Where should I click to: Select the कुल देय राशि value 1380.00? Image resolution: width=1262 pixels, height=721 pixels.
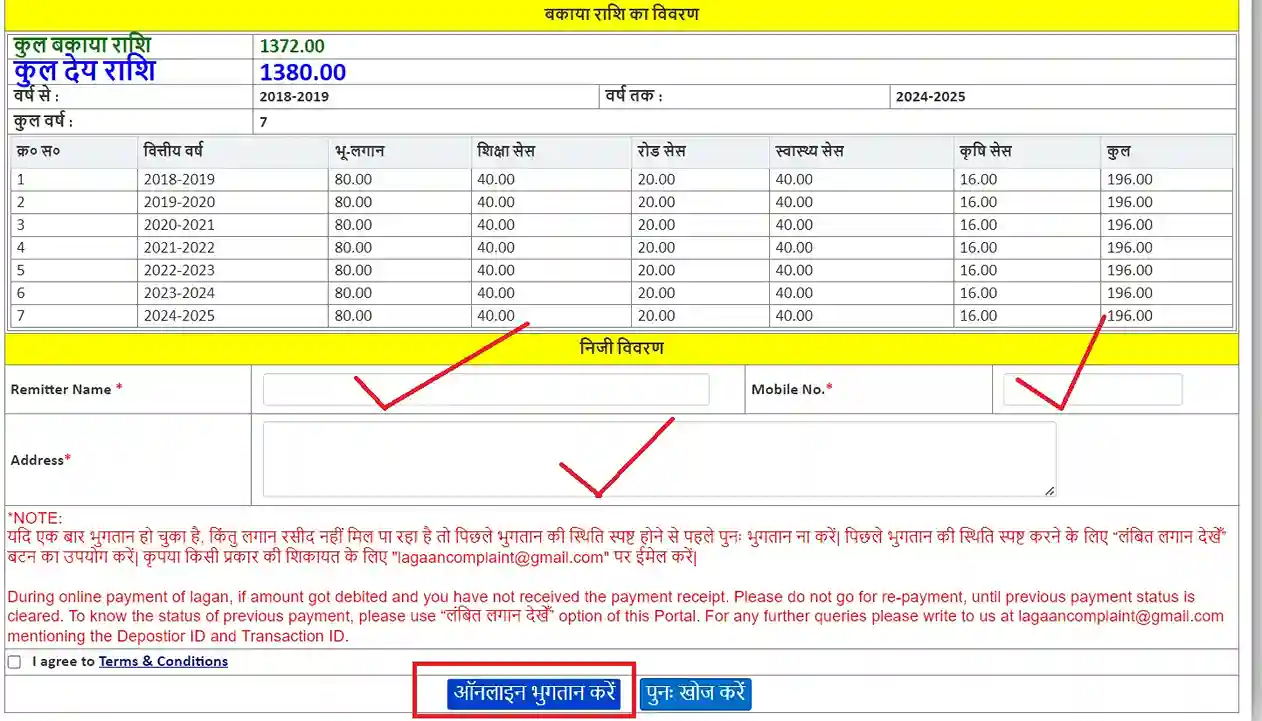pos(303,72)
